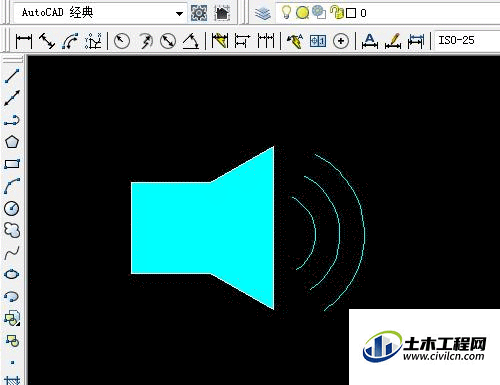Click the Make Block tool
Screen dimensions: 500x385
click(12, 341)
